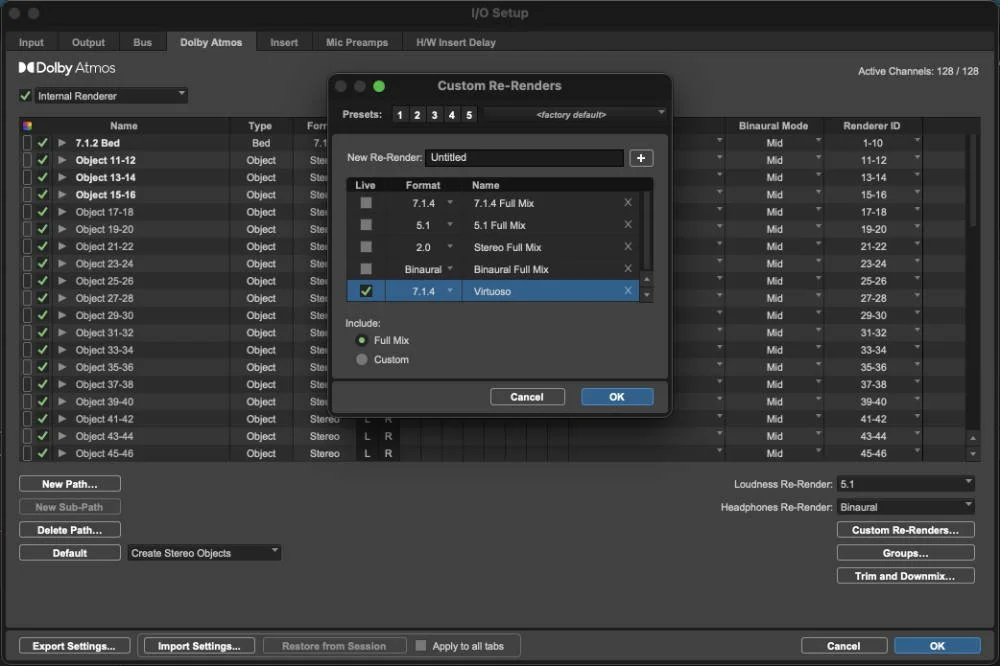Screen dimensions: 1000x666
Task: Click Export Settings button
Action: (x=74, y=646)
